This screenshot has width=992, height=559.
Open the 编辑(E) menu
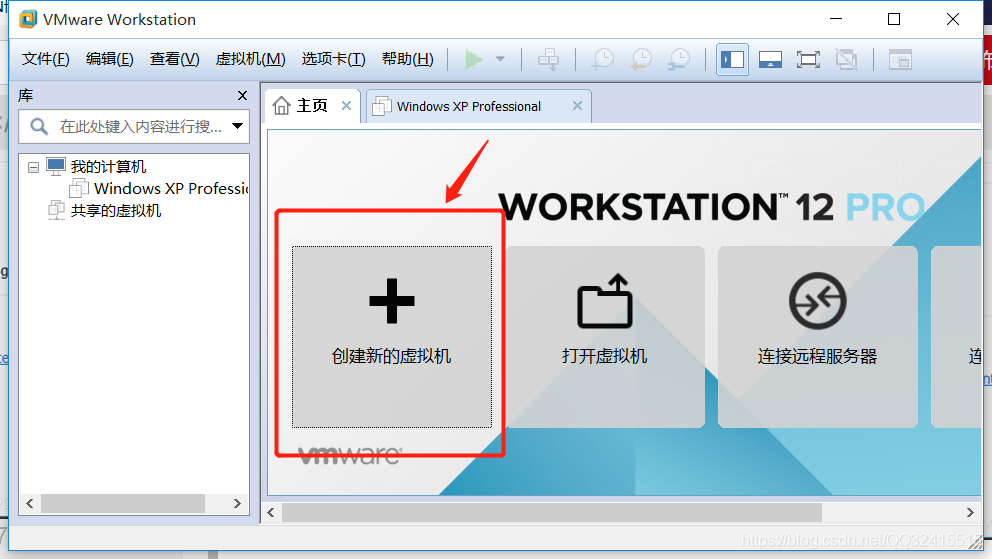109,59
